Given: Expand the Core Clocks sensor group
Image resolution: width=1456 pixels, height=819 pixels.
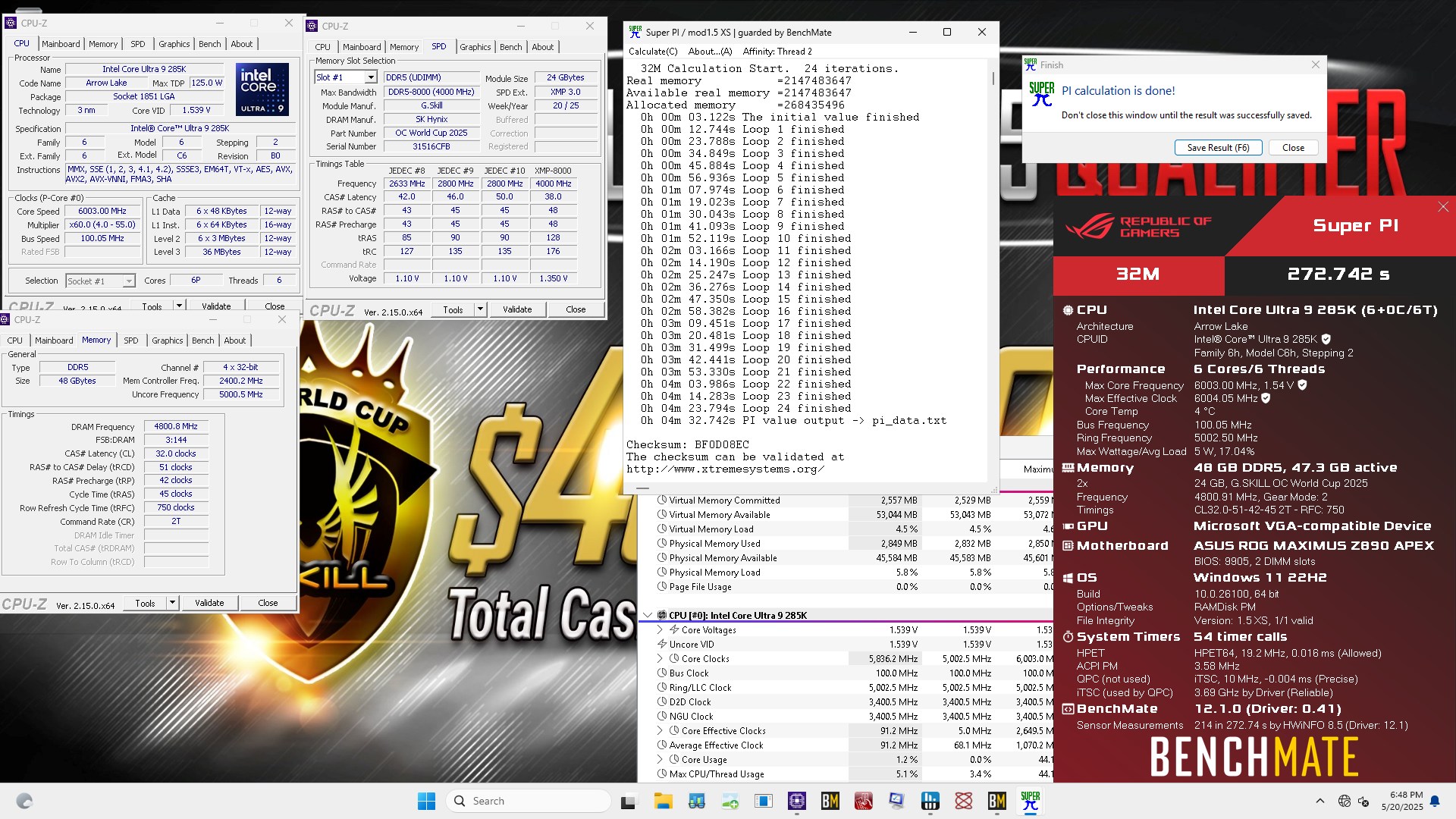Looking at the screenshot, I should pos(660,658).
